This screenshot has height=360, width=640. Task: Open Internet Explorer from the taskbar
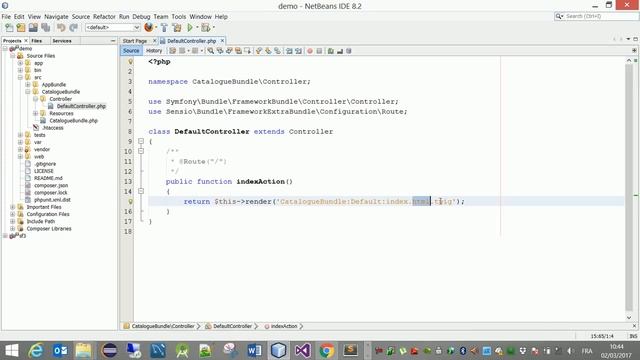pos(36,351)
